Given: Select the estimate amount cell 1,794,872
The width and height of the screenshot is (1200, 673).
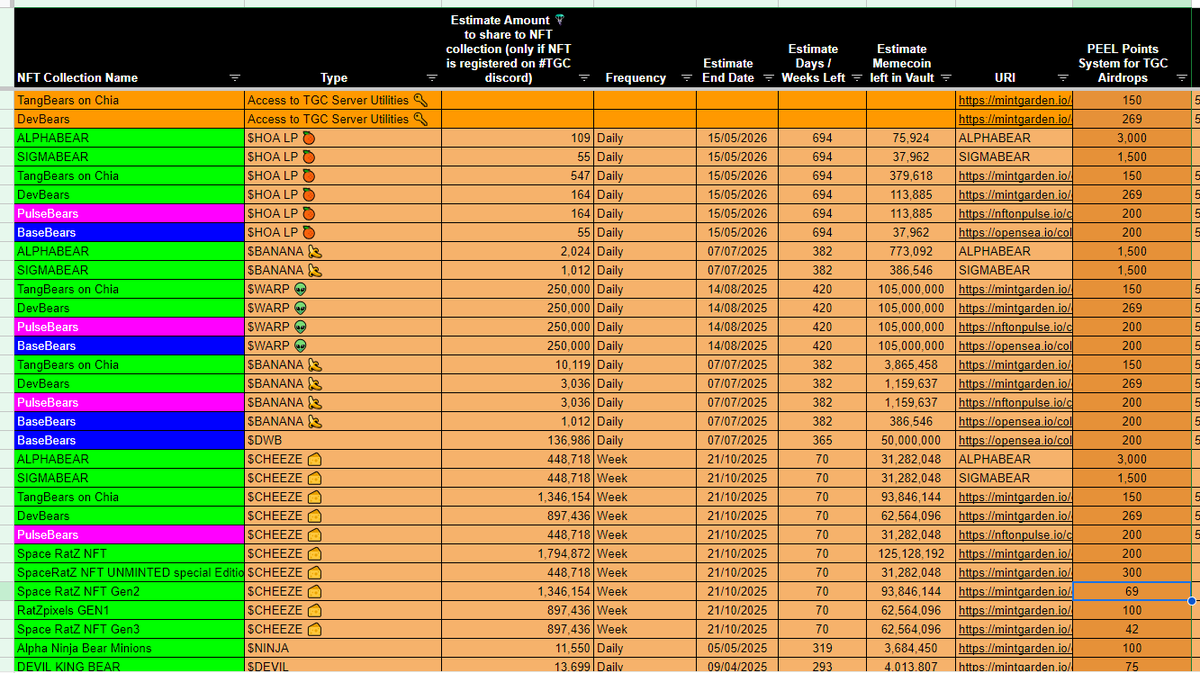Looking at the screenshot, I should click(518, 554).
